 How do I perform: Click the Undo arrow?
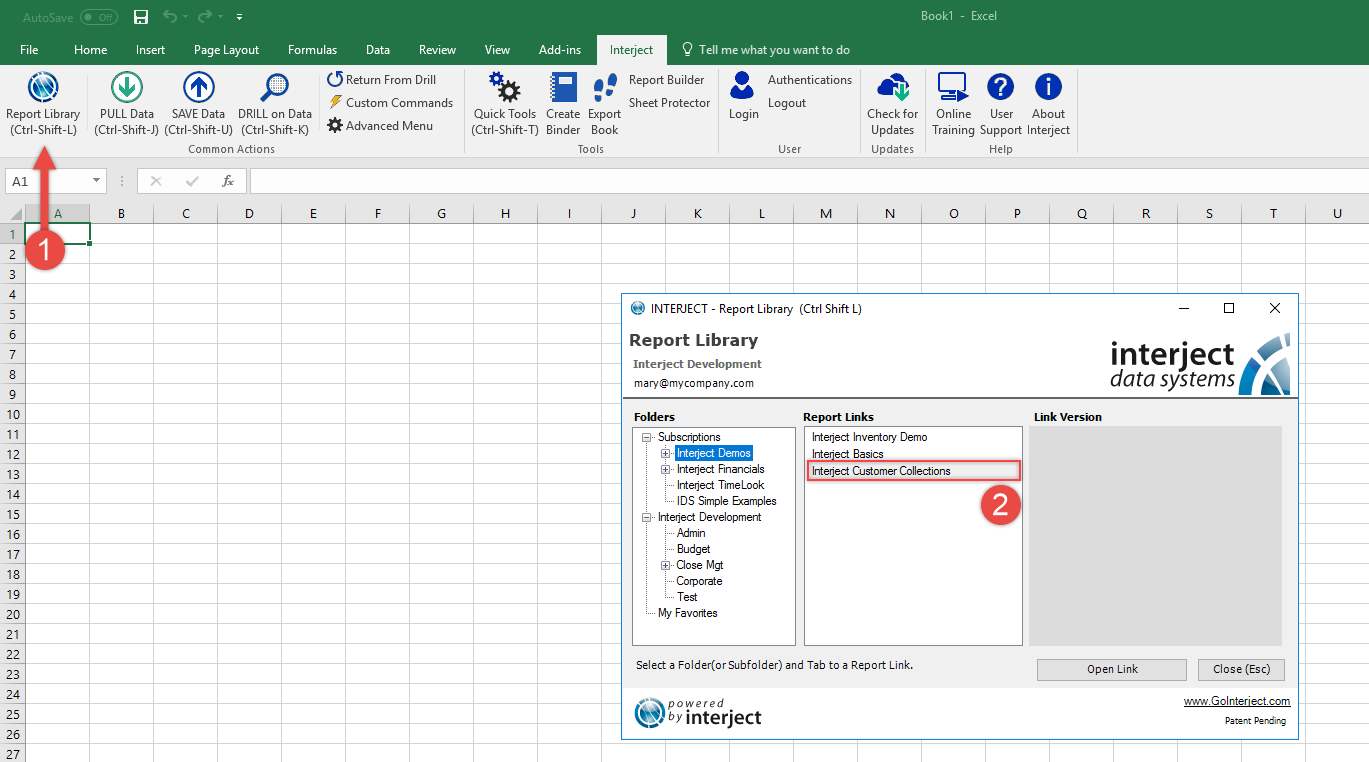click(x=170, y=17)
